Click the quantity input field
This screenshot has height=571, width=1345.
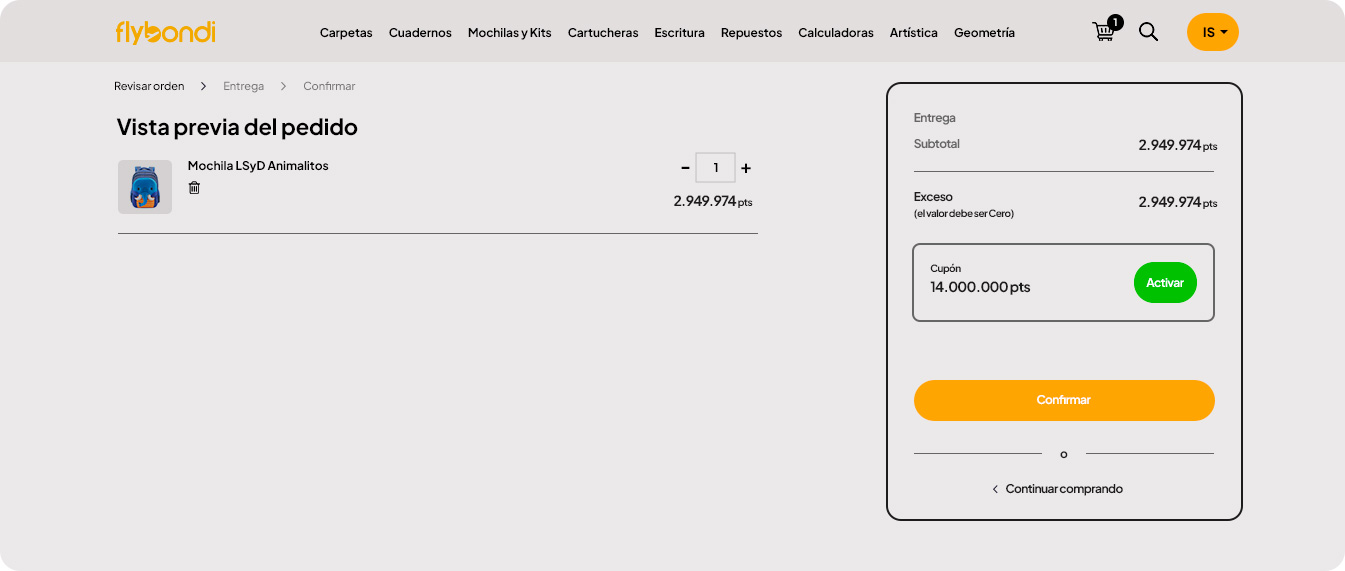click(715, 168)
